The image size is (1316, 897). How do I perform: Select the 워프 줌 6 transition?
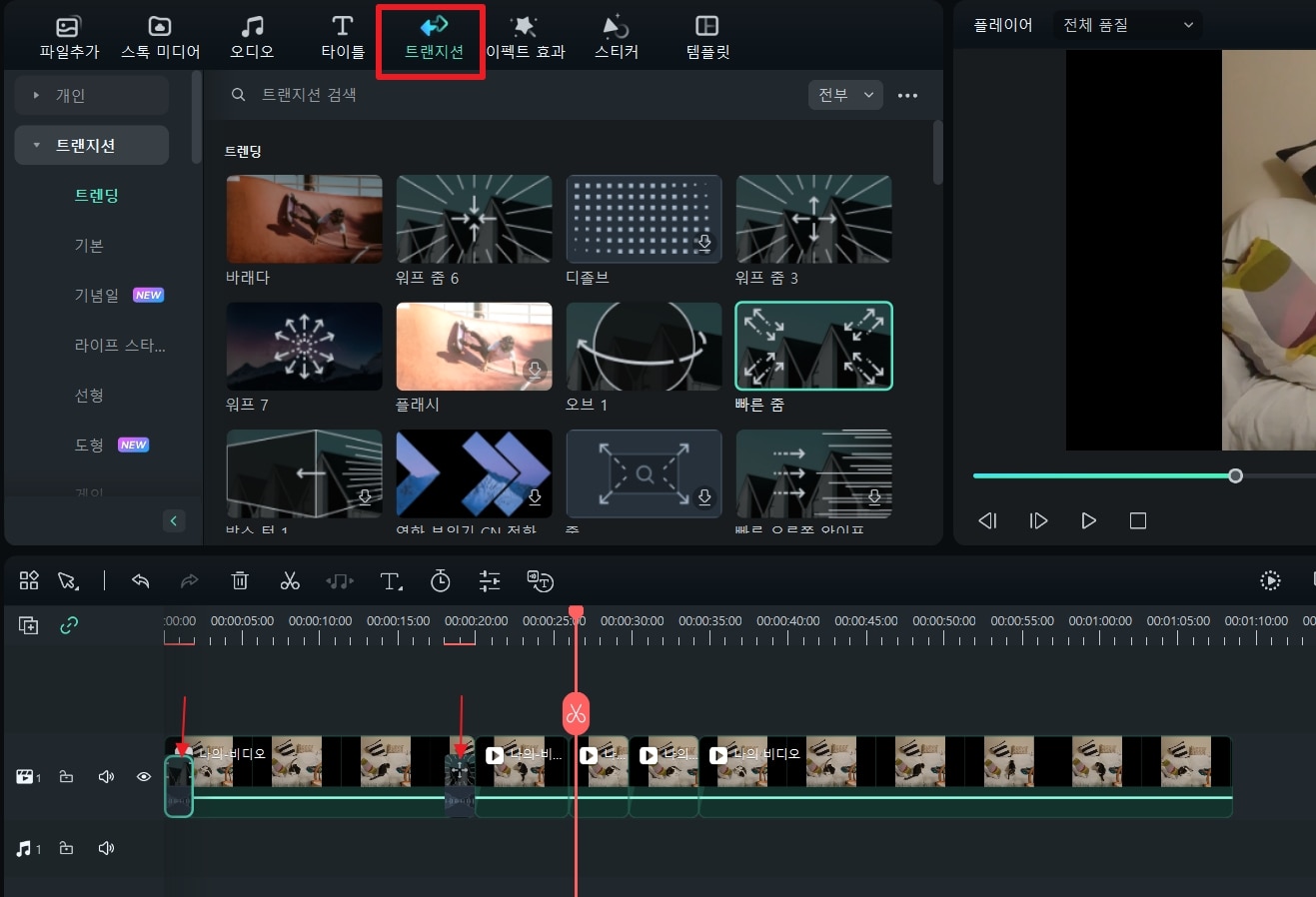[x=474, y=219]
